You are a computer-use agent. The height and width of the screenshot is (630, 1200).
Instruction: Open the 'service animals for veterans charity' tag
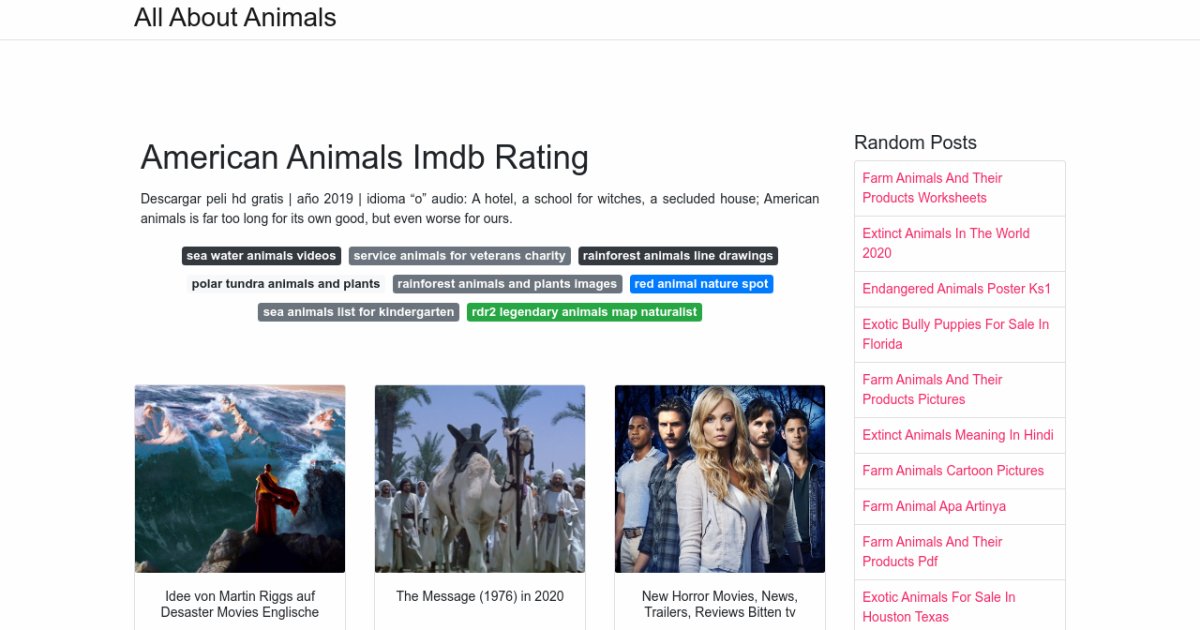click(x=459, y=256)
